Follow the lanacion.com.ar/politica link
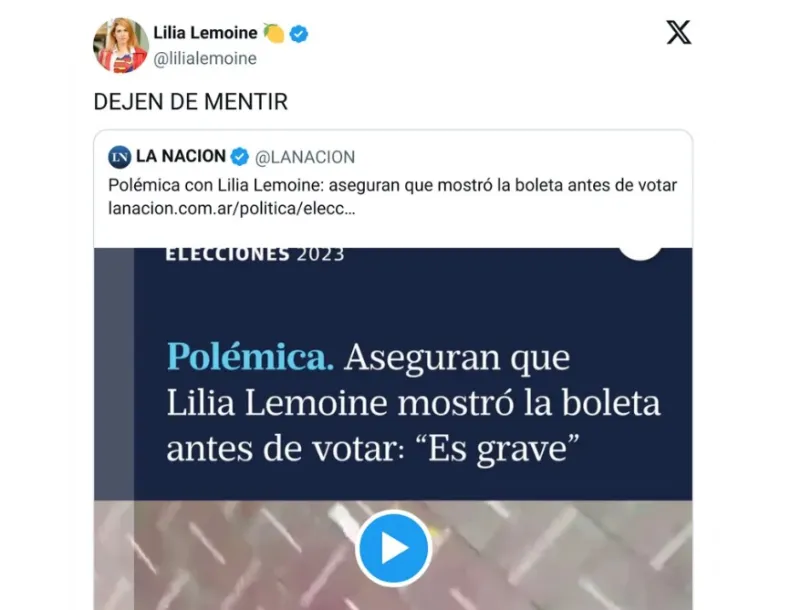The width and height of the screenshot is (790, 610). (232, 209)
